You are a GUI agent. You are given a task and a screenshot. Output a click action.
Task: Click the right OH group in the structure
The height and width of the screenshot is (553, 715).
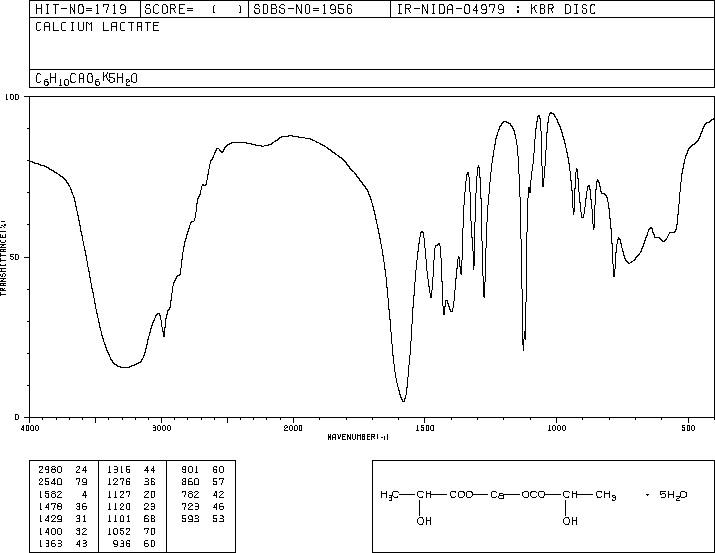[570, 521]
